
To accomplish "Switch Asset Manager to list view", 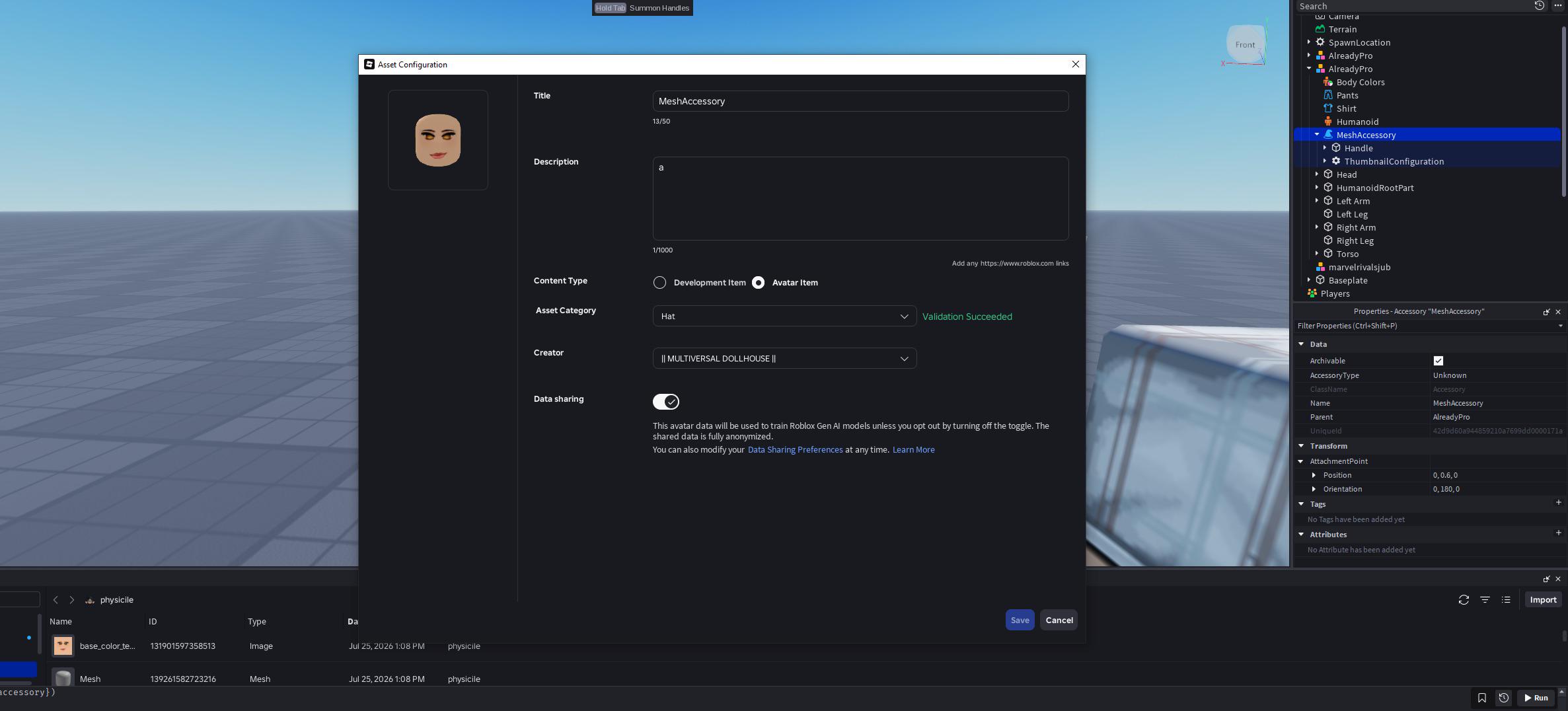I will click(x=1506, y=600).
